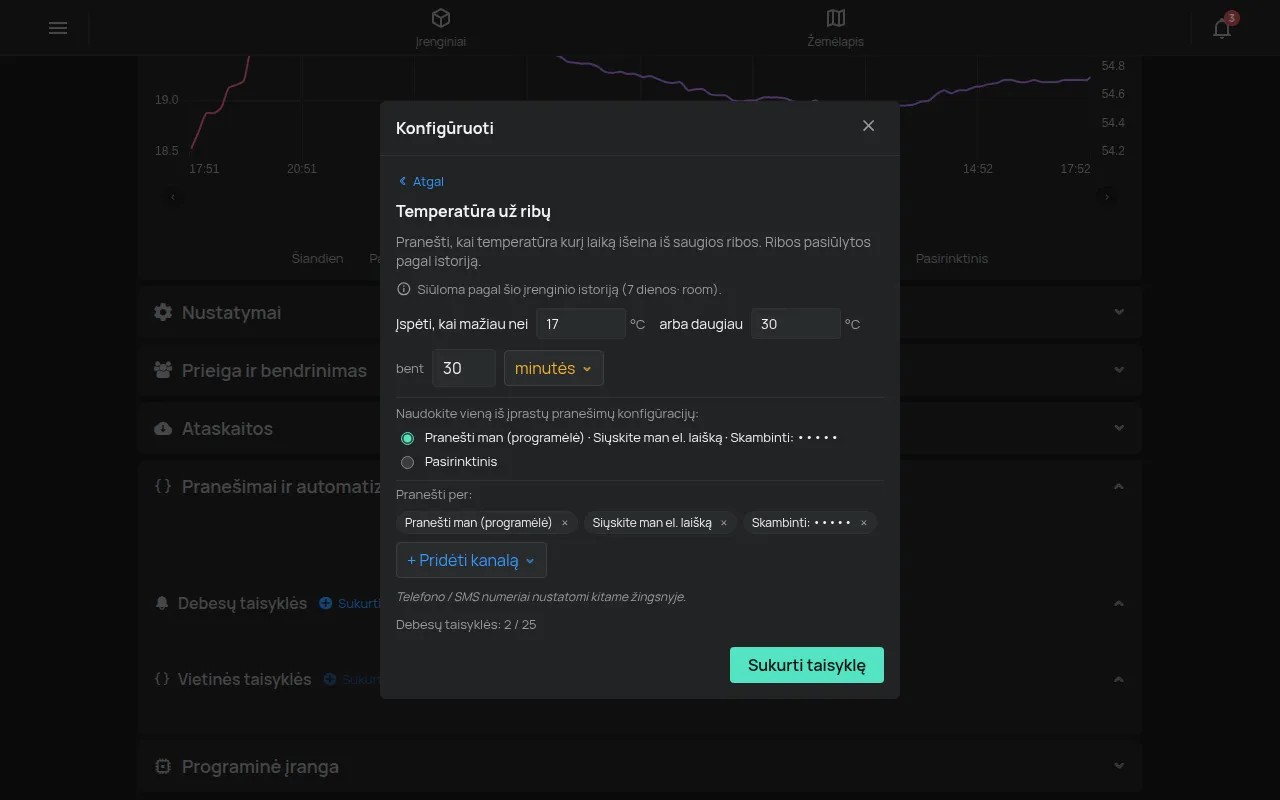Select the 'Pasirinktinis' radio option
This screenshot has width=1280, height=800.
coord(407,462)
